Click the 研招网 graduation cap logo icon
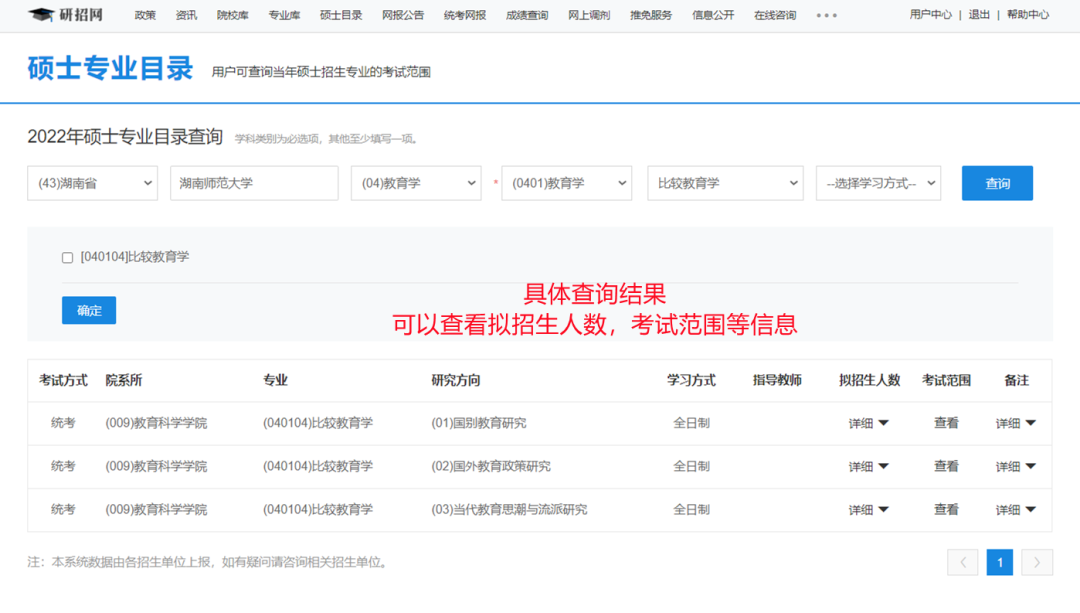Viewport: 1080px width, 613px height. tap(40, 15)
